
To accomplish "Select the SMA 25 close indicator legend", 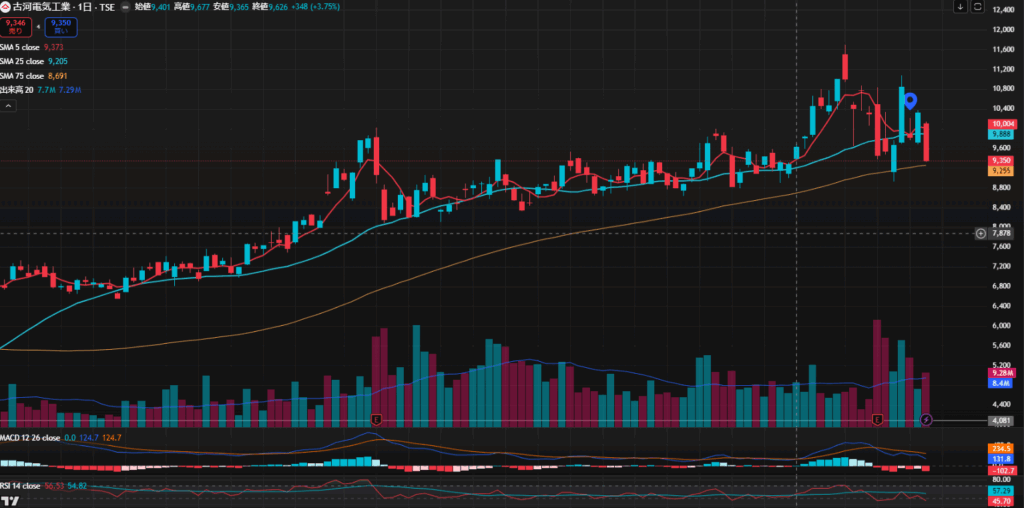I will [23, 61].
